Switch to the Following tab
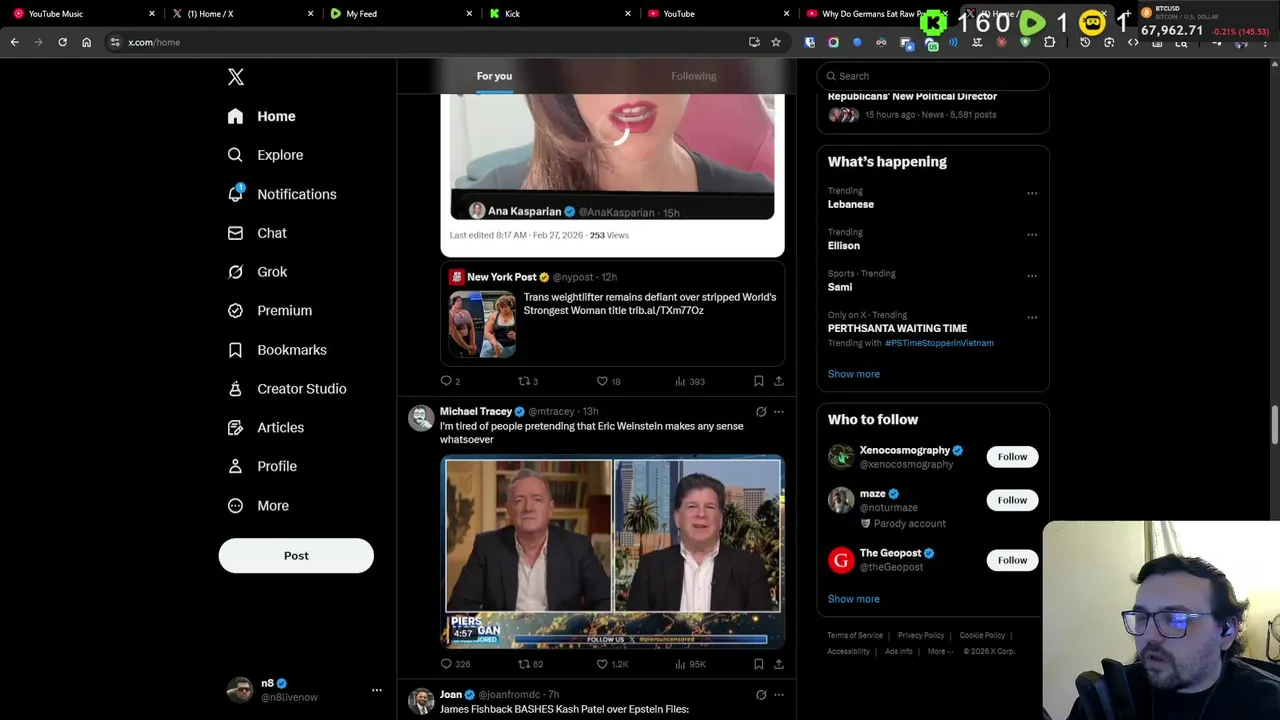This screenshot has width=1280, height=720. pos(693,76)
